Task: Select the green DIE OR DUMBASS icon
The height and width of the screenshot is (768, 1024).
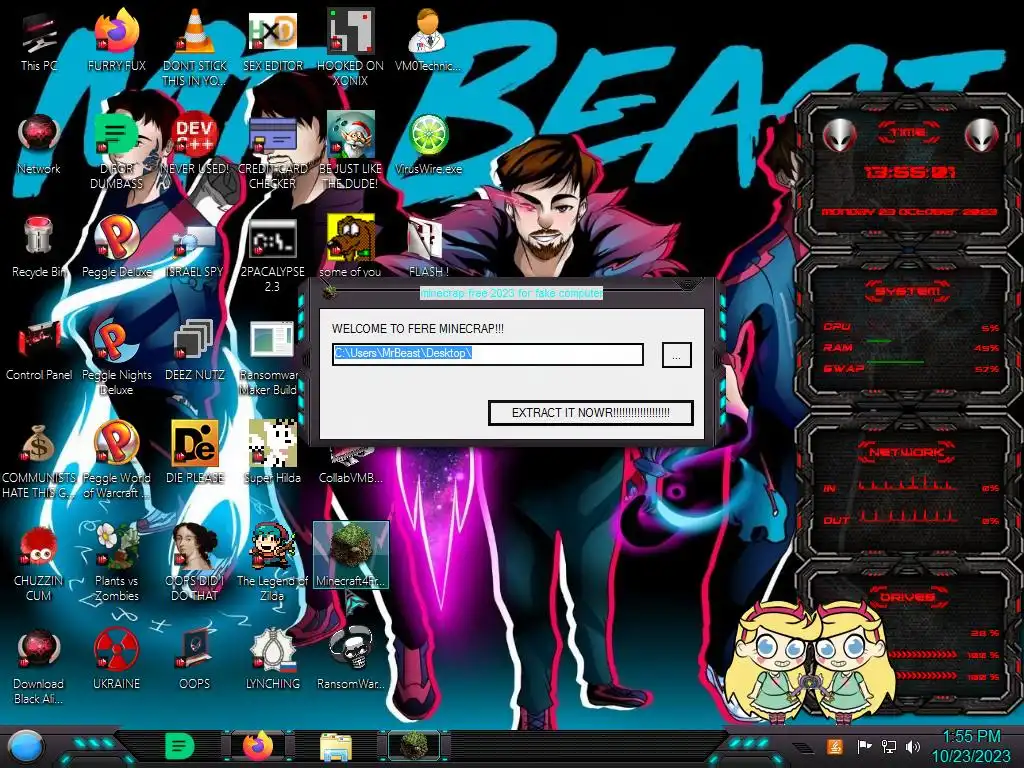Action: [x=116, y=152]
